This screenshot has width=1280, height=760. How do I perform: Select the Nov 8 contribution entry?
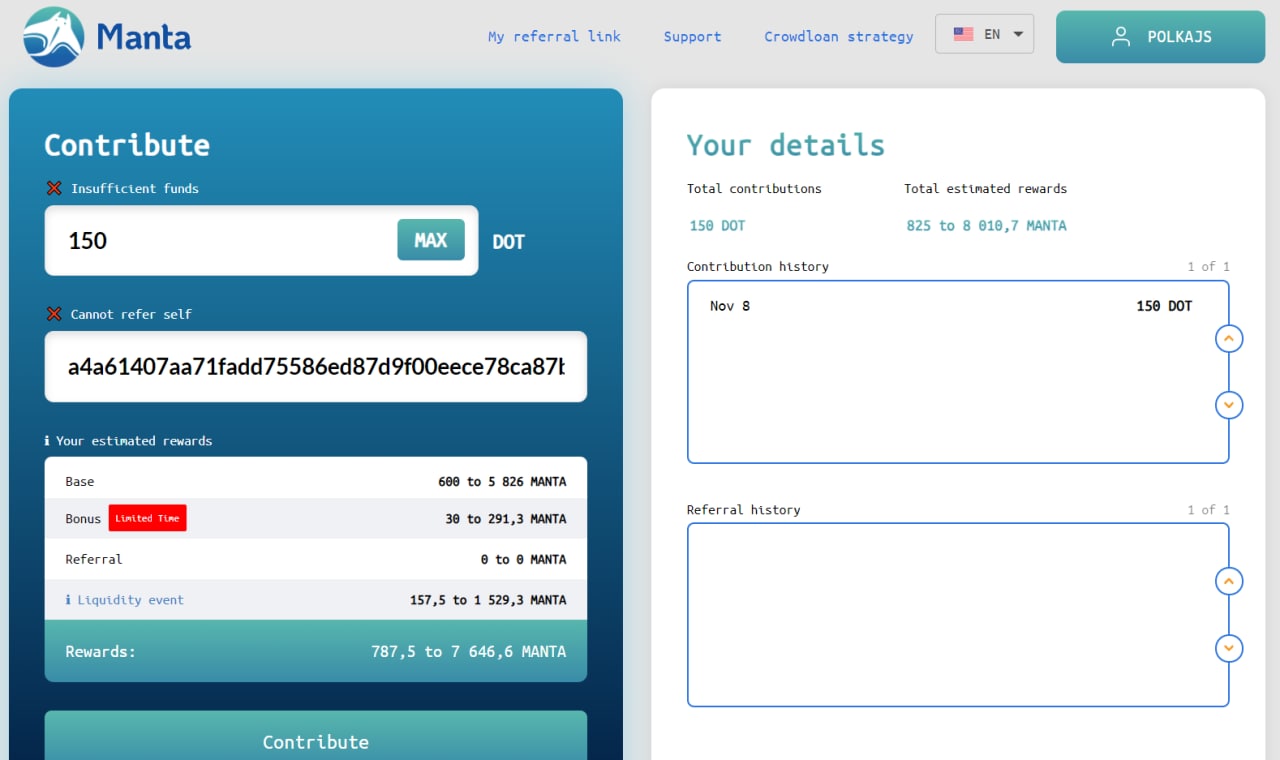pos(951,306)
